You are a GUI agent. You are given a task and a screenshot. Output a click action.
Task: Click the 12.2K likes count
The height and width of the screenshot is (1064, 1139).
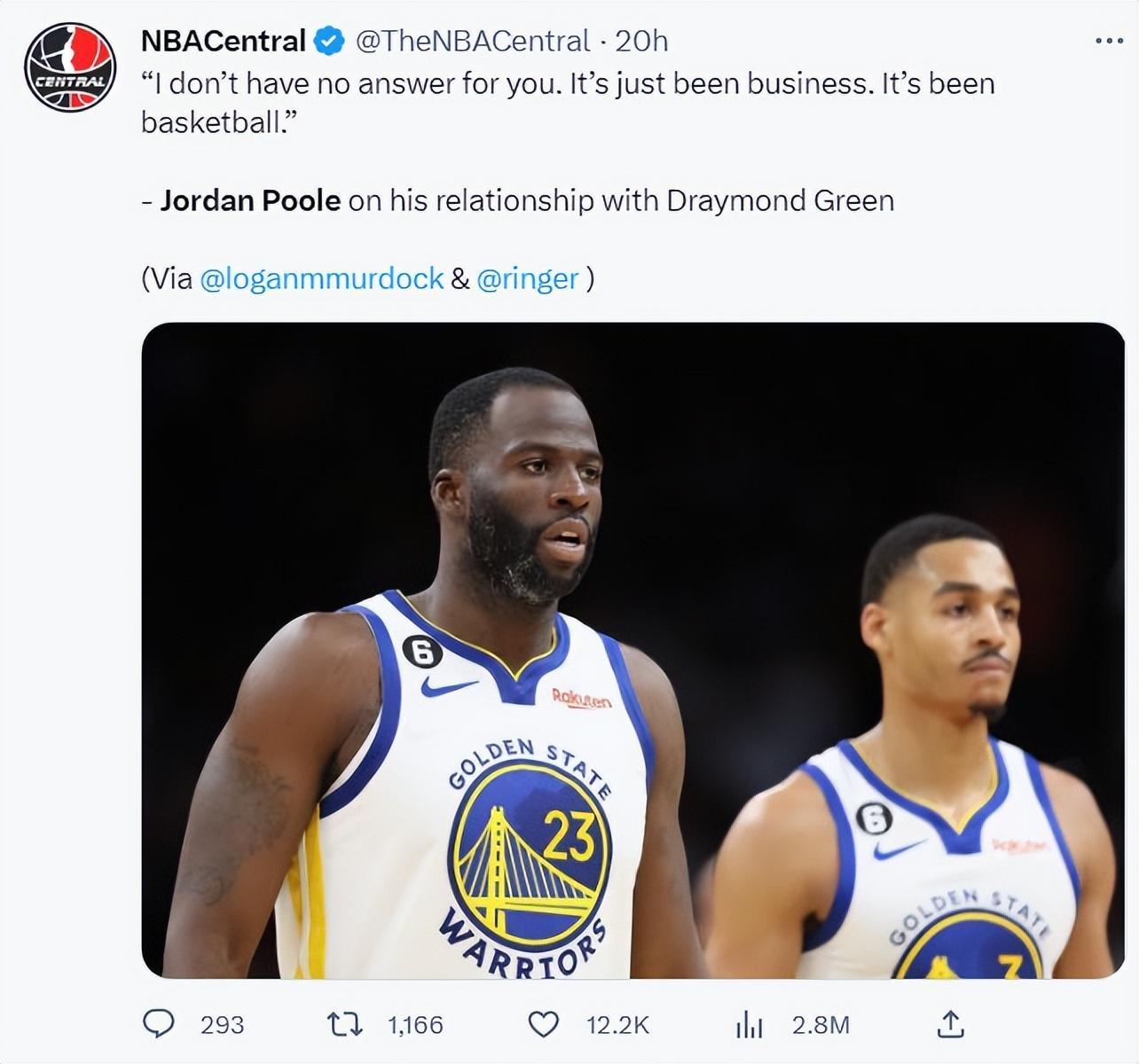pyautogui.click(x=617, y=1025)
